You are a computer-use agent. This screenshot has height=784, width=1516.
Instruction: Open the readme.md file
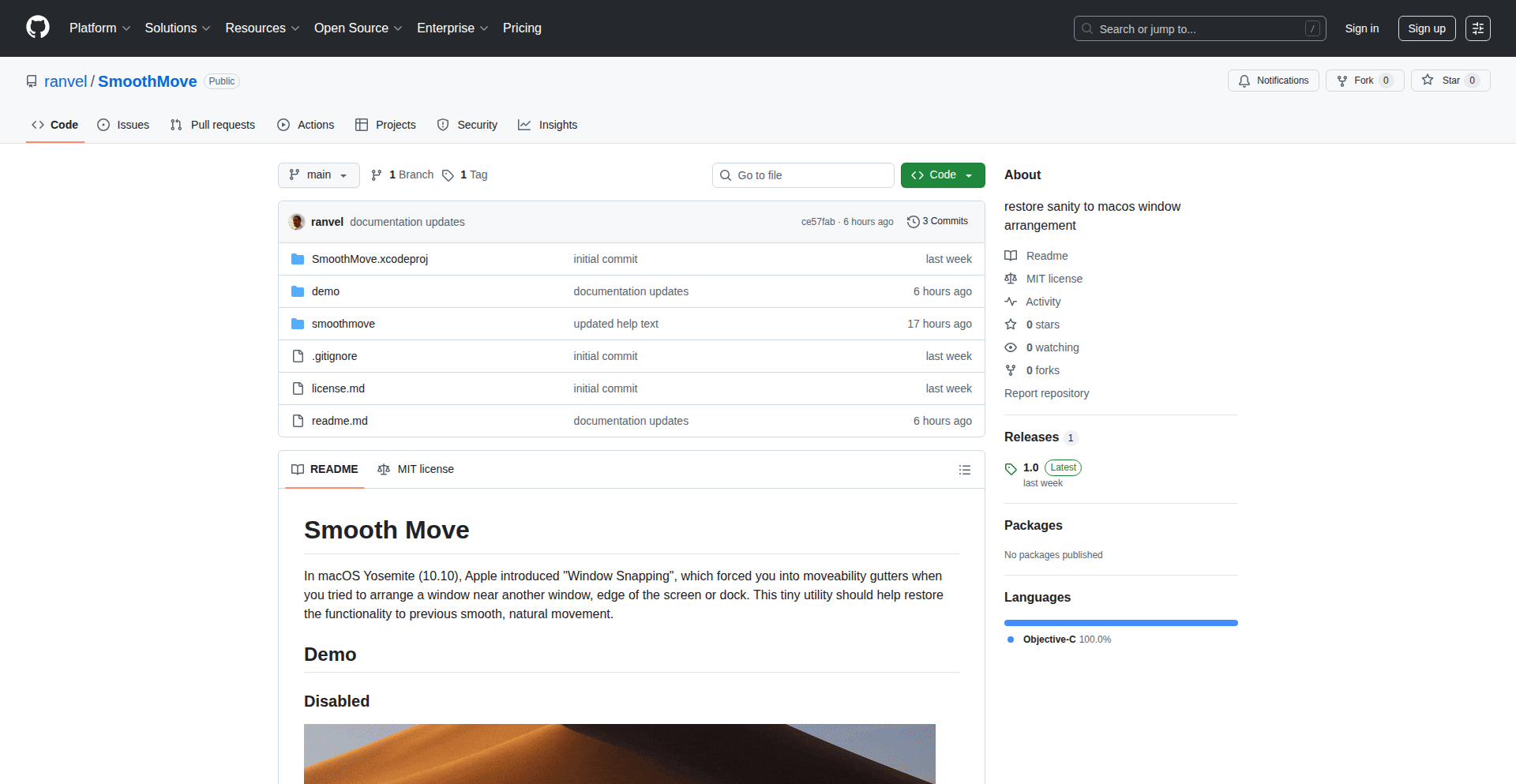(x=340, y=421)
